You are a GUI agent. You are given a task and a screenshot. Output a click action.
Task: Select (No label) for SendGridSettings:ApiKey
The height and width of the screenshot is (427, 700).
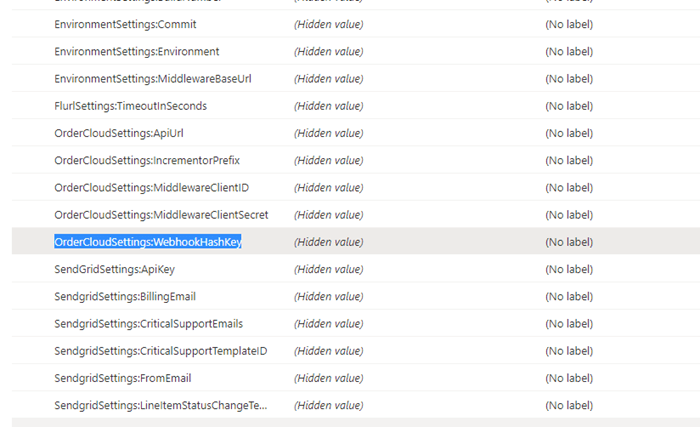(569, 269)
